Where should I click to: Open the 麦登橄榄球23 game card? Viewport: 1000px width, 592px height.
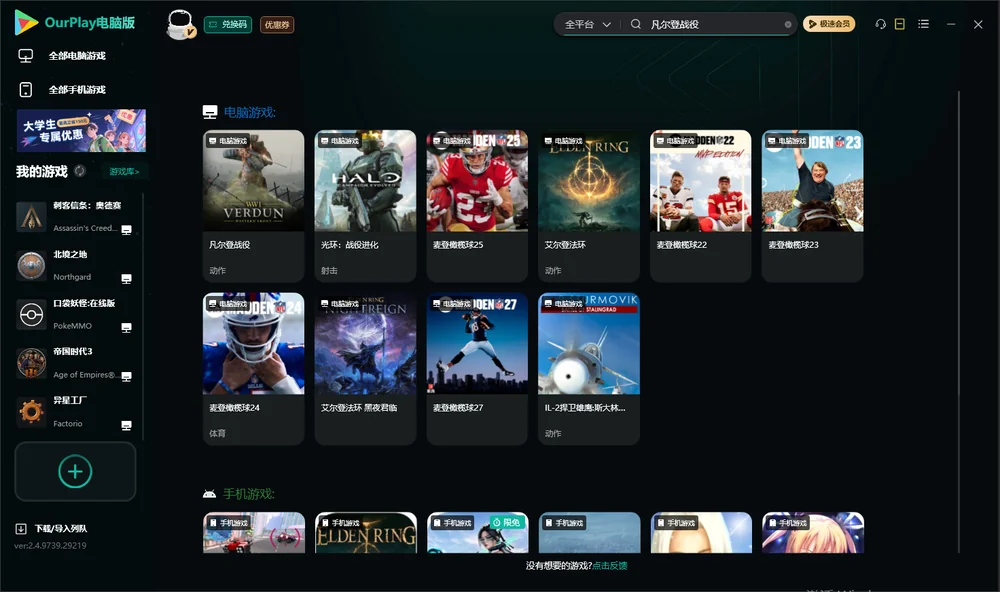(x=812, y=205)
